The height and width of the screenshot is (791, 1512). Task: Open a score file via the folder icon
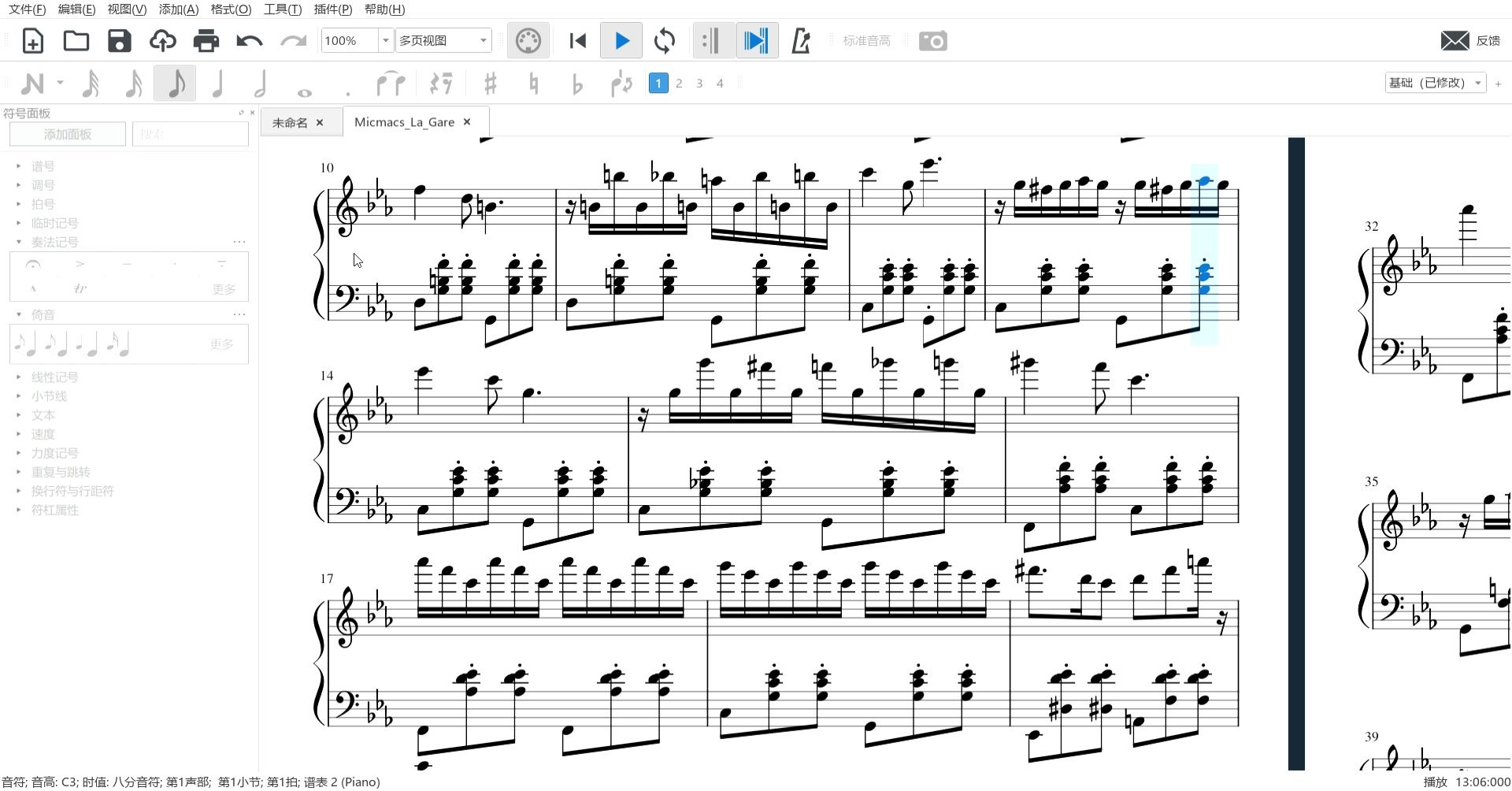pos(76,41)
